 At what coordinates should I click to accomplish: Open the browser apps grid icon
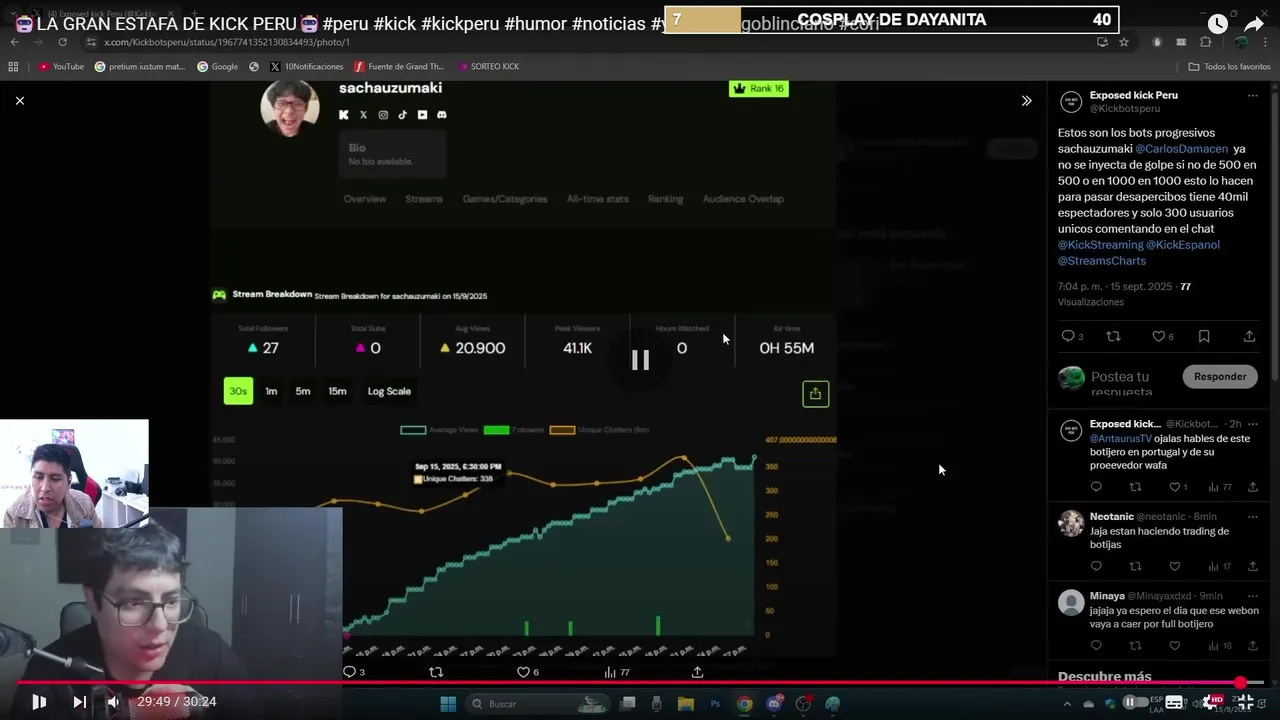tap(13, 67)
